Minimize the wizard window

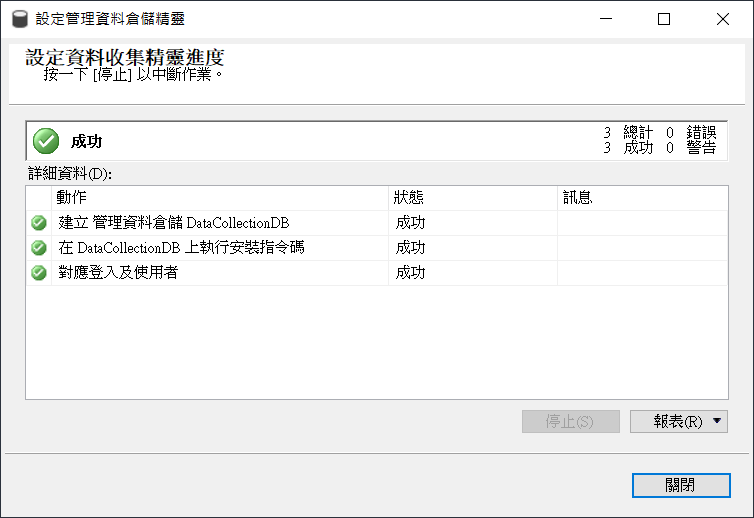(618, 19)
